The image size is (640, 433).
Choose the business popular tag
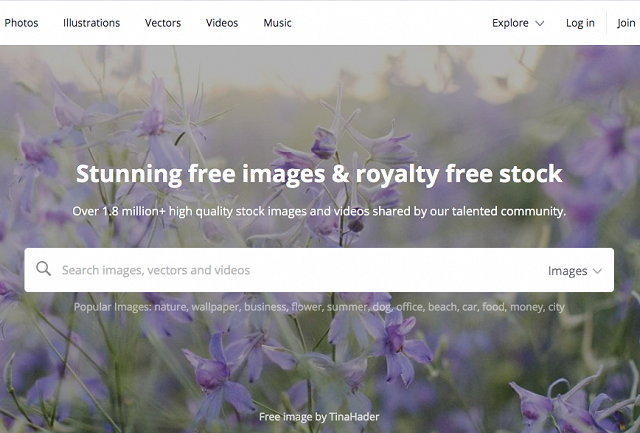265,306
